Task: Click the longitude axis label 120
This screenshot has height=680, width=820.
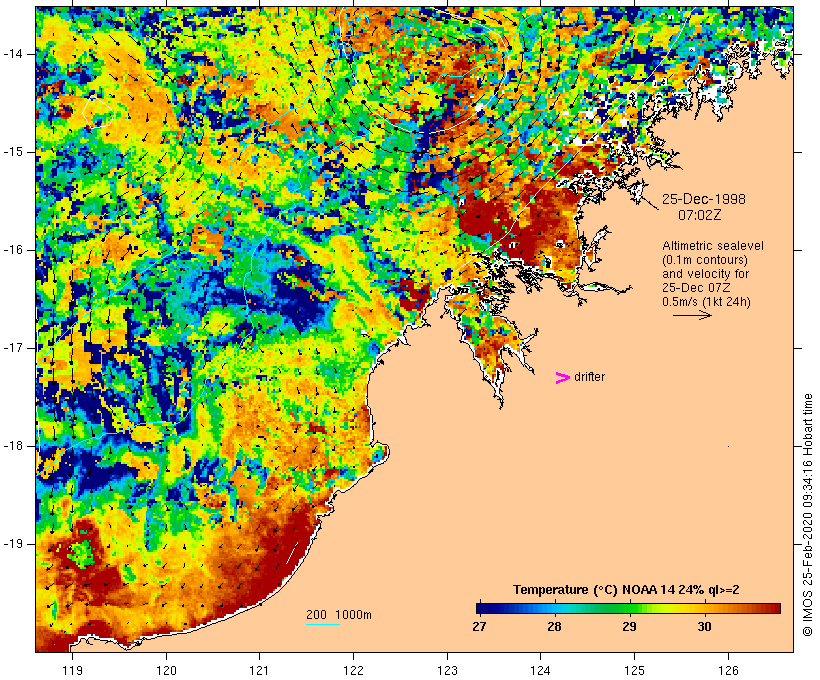Action: [166, 670]
